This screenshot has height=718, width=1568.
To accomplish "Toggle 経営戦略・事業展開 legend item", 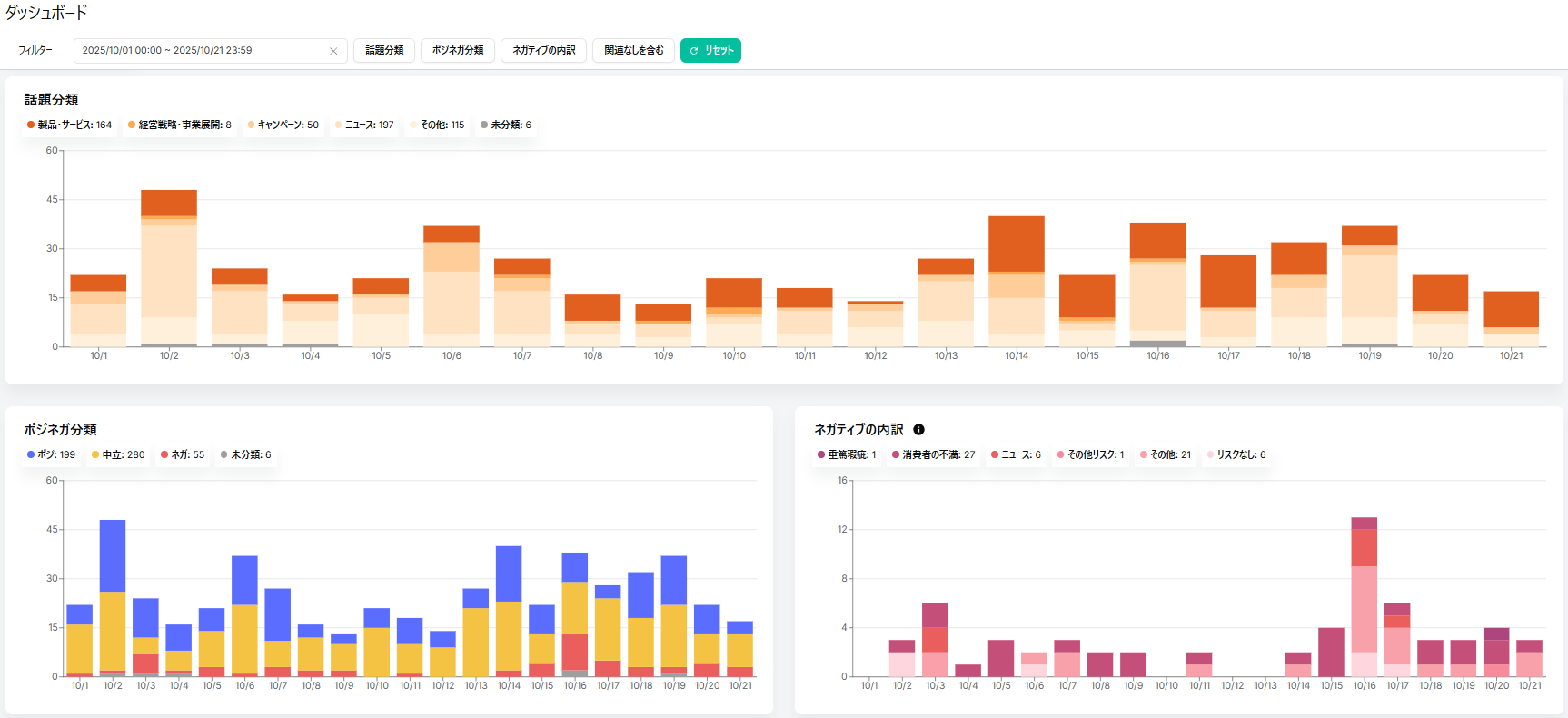I will click(179, 125).
